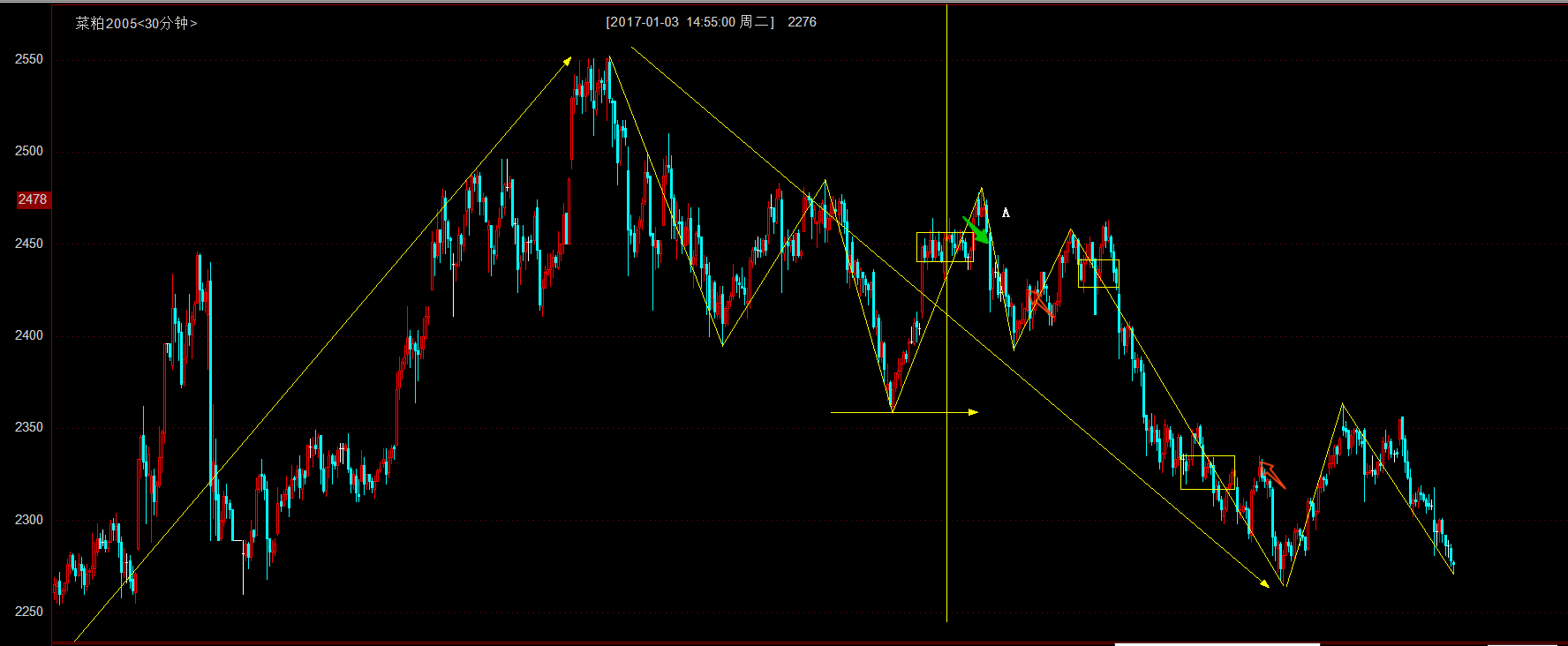Click the 2300 price axis label
Screen dimensions: 1568x646
click(29, 520)
